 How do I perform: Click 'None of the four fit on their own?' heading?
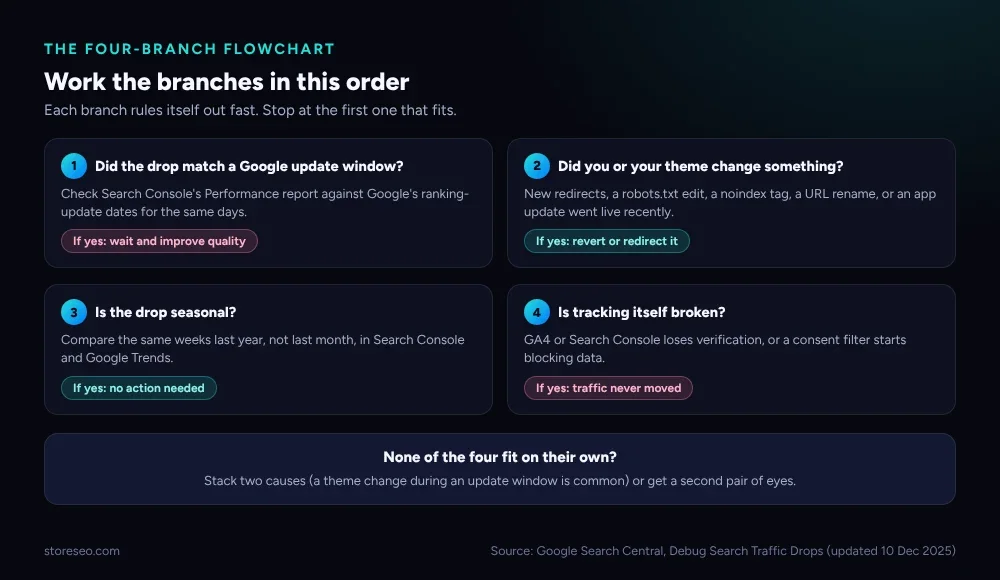click(x=500, y=457)
